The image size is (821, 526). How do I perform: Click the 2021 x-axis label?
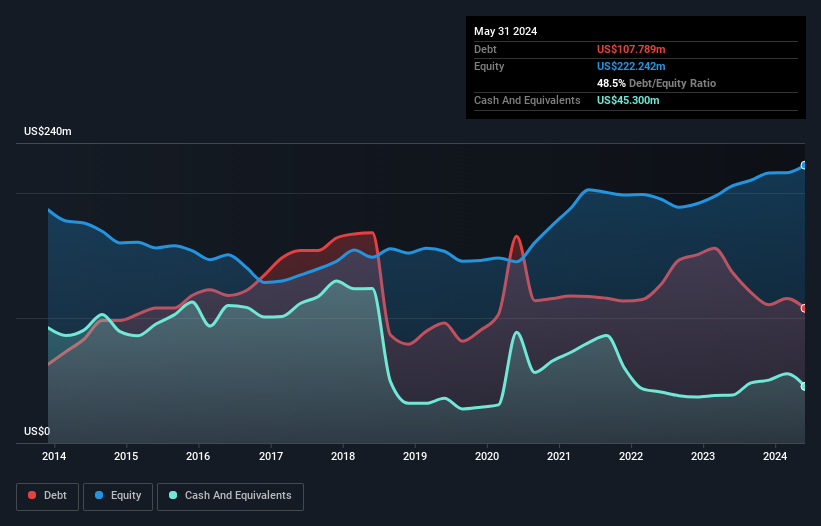[559, 456]
